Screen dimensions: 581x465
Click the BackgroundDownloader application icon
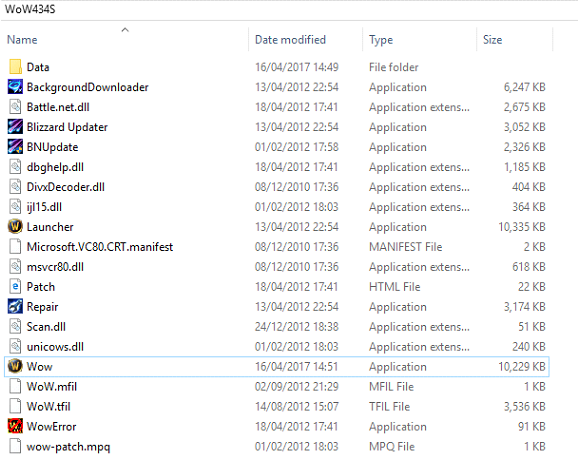click(x=15, y=87)
